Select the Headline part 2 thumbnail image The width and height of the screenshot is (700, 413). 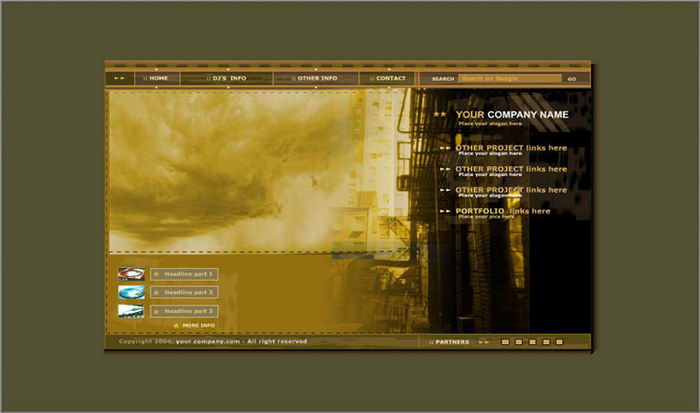pyautogui.click(x=131, y=292)
